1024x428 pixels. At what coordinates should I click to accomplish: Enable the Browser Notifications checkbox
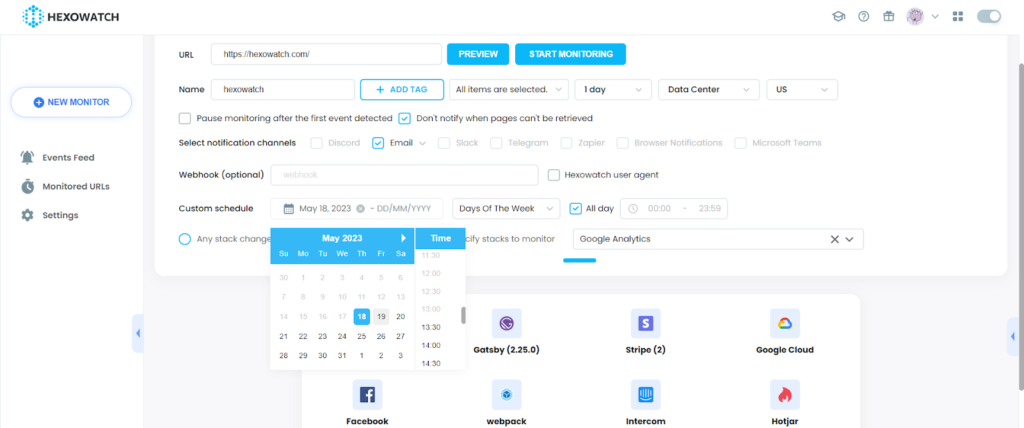click(623, 142)
